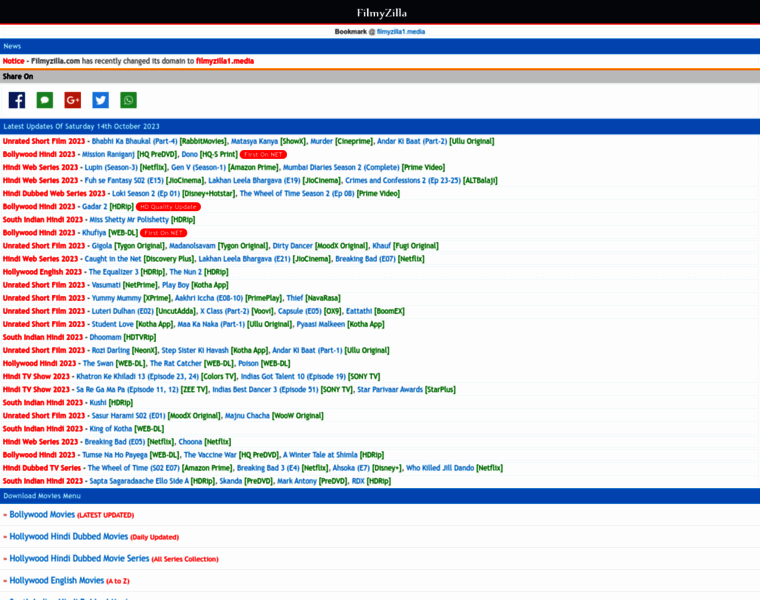Share the page on Facebook
Image resolution: width=760 pixels, height=600 pixels.
[x=17, y=100]
